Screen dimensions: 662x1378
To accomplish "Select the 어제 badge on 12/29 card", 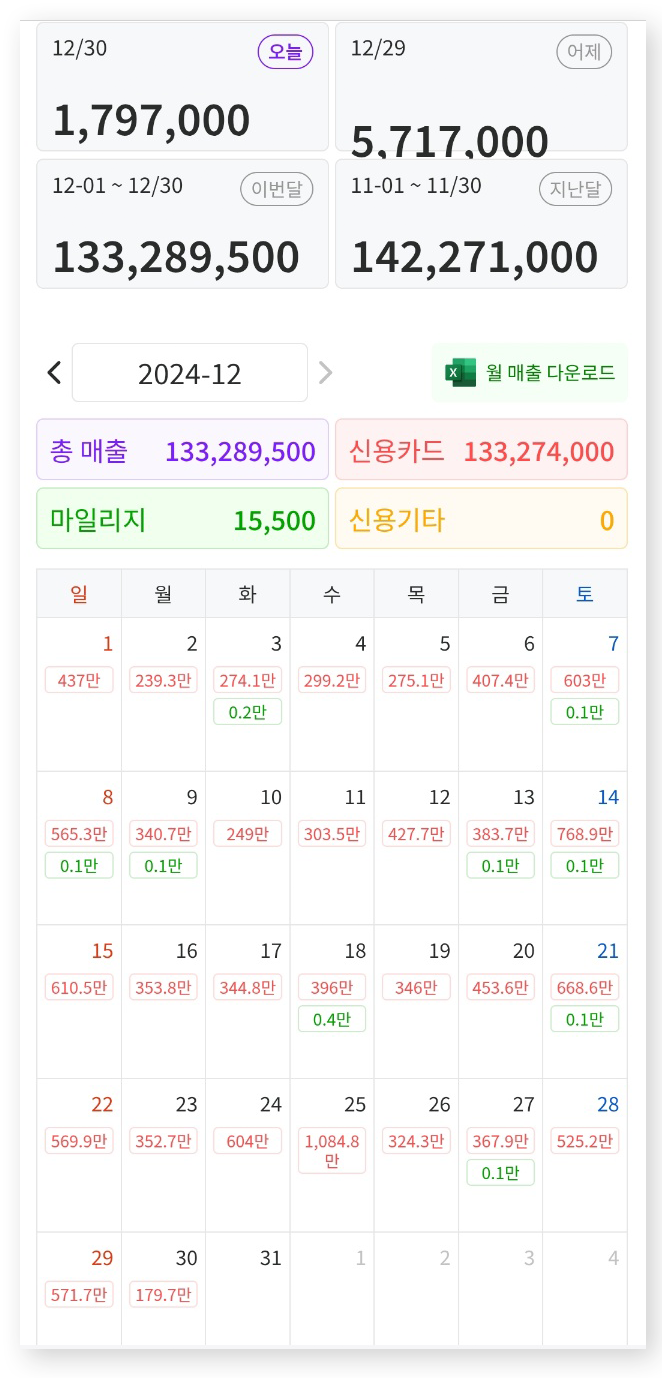I will [x=584, y=52].
